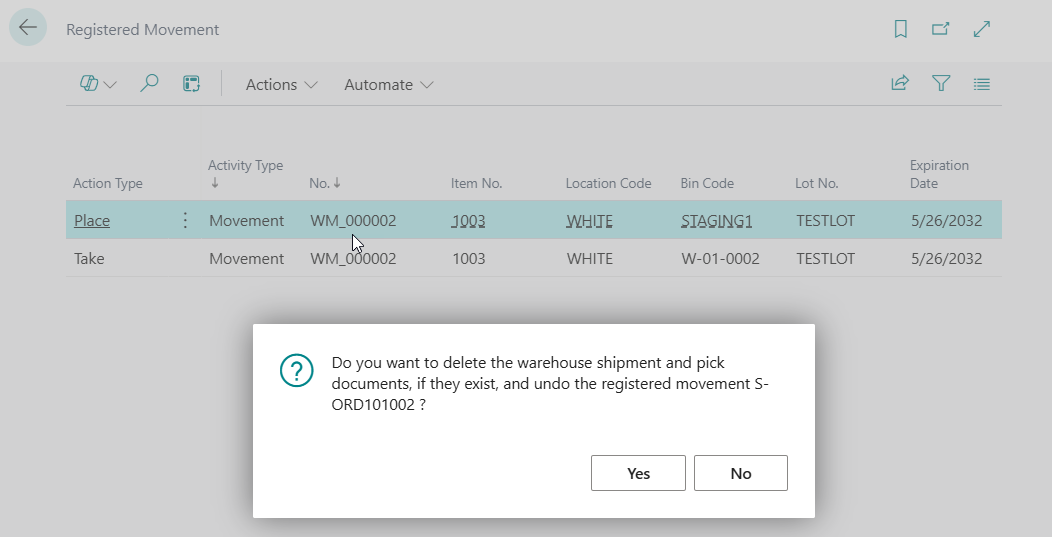Screen dimensions: 1052x537
Task: Open row options for the Place line
Action: pos(185,221)
